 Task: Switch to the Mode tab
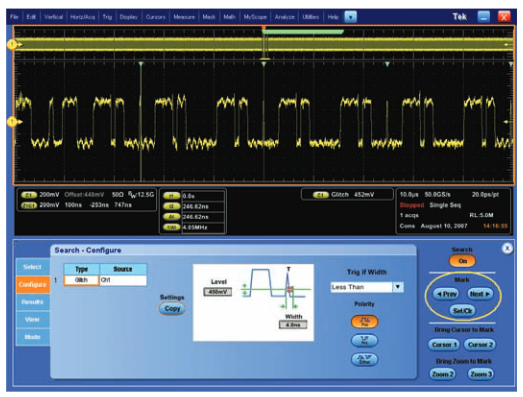(32, 337)
